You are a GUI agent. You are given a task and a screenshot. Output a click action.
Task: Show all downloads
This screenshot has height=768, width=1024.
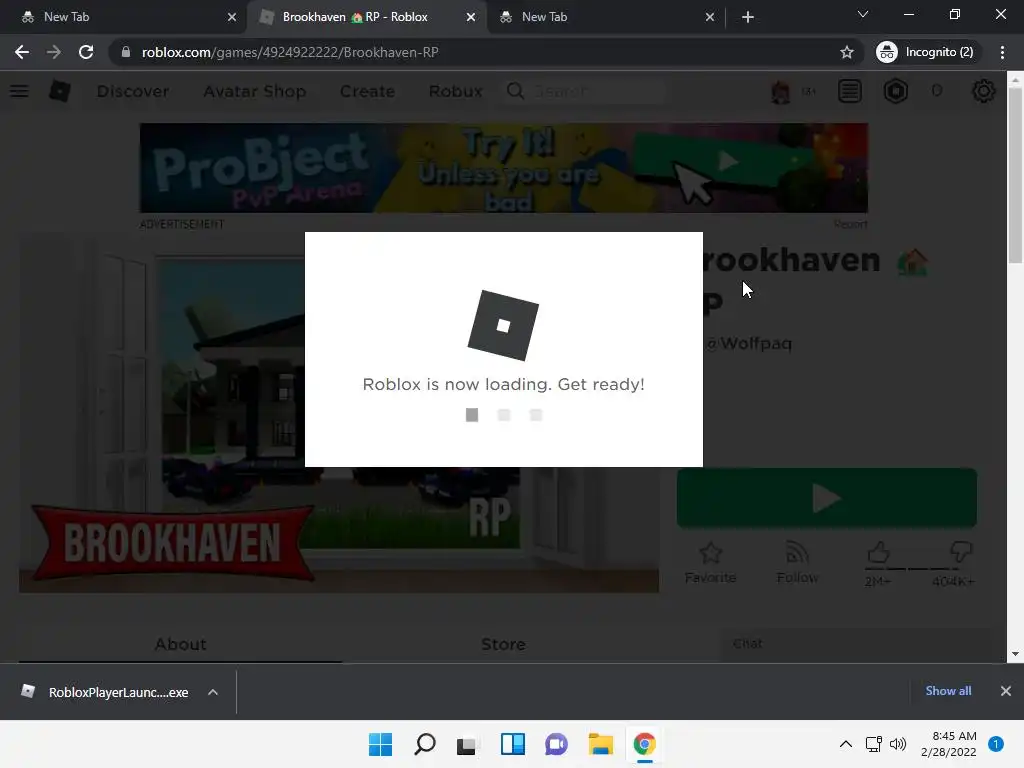pyautogui.click(x=948, y=691)
